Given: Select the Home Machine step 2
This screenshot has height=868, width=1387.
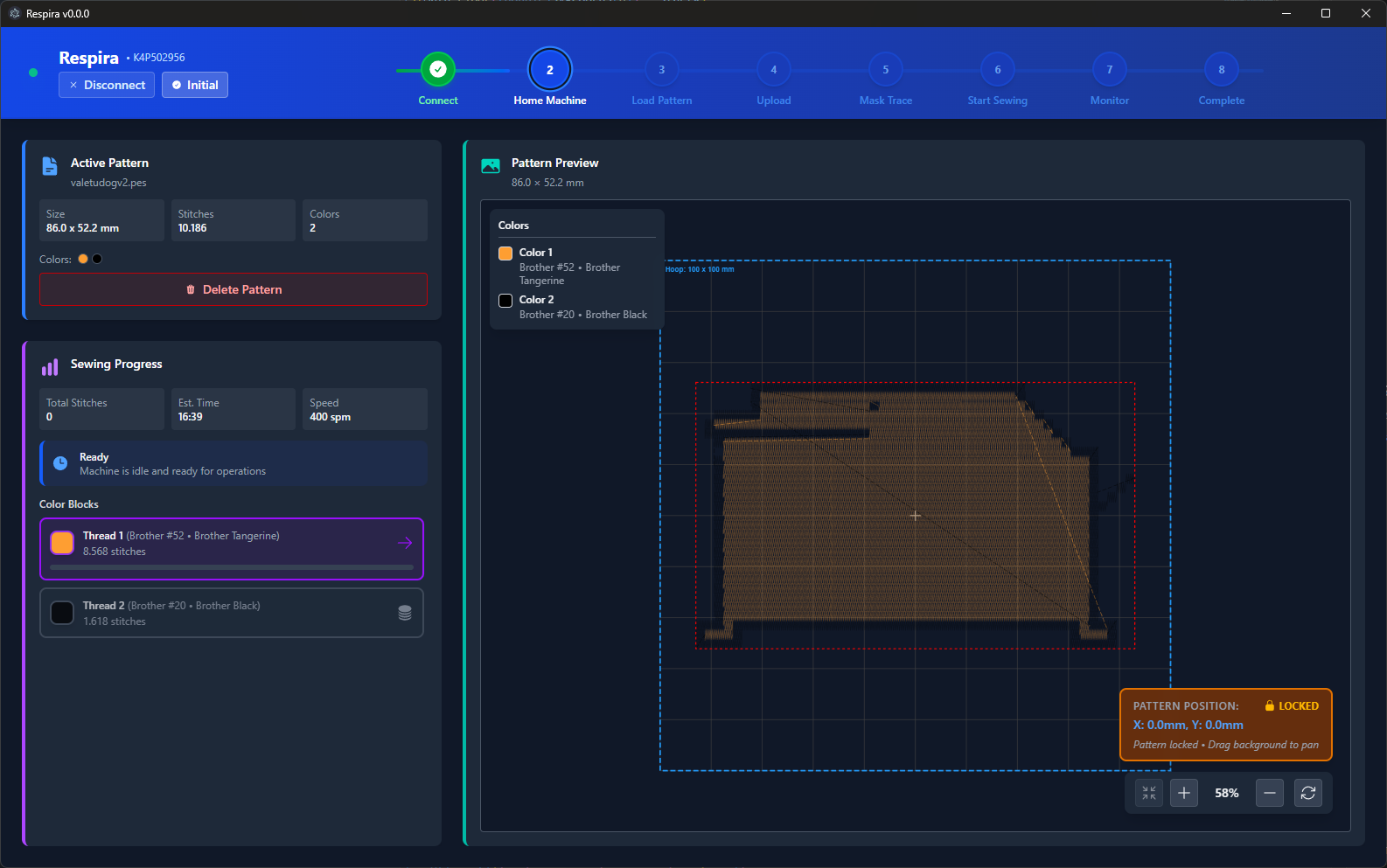Looking at the screenshot, I should pos(550,70).
